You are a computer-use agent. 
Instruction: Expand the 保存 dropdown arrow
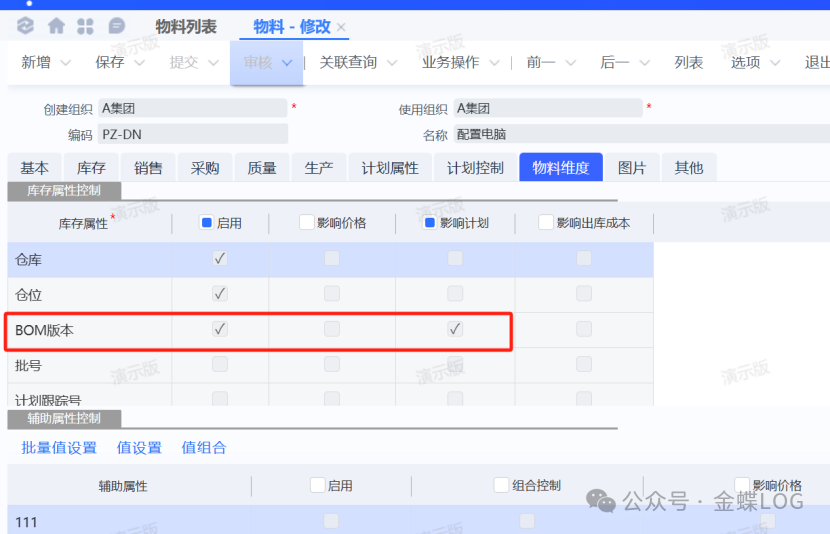(x=140, y=63)
